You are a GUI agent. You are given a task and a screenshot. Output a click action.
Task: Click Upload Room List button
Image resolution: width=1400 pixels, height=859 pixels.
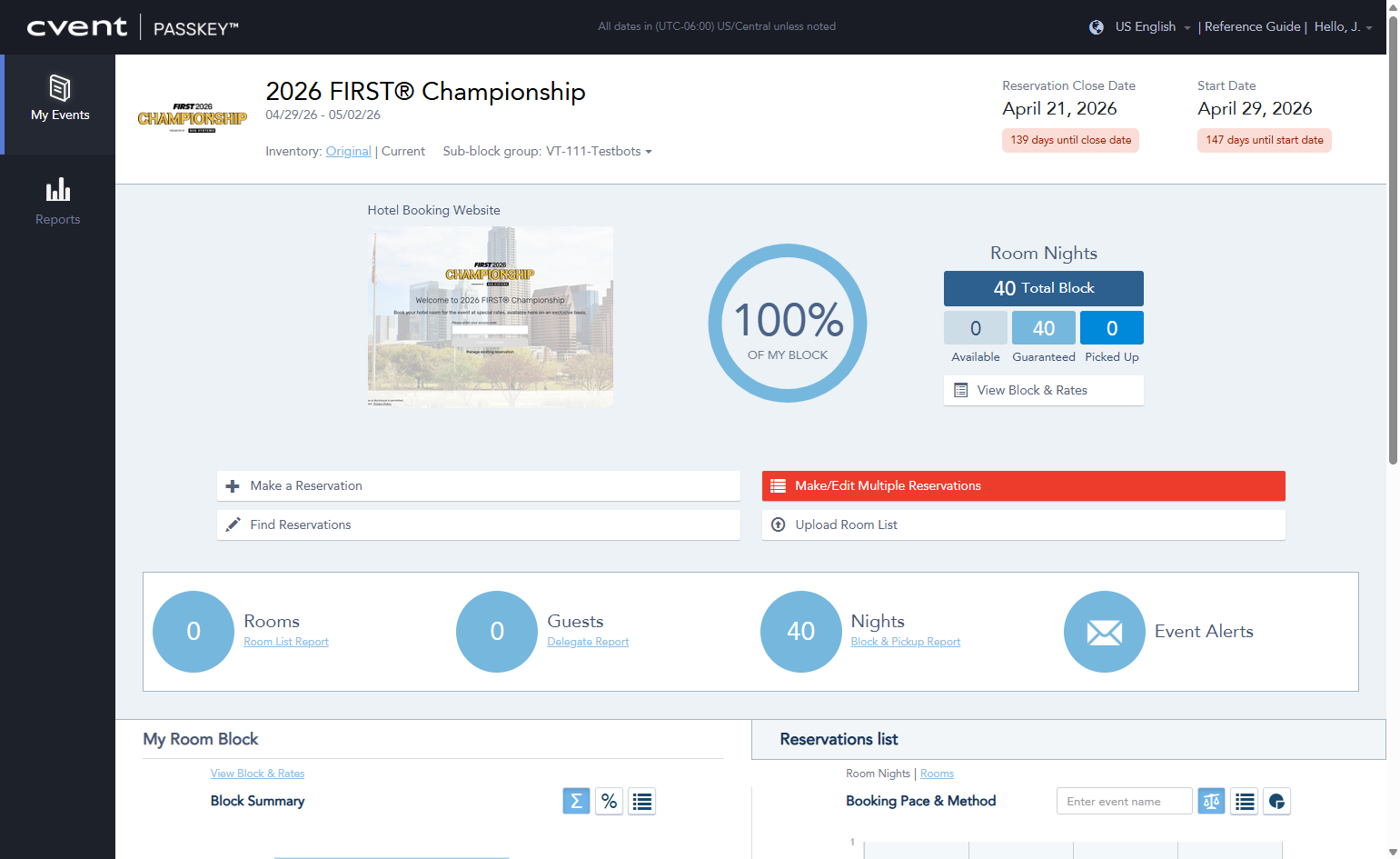click(1024, 525)
